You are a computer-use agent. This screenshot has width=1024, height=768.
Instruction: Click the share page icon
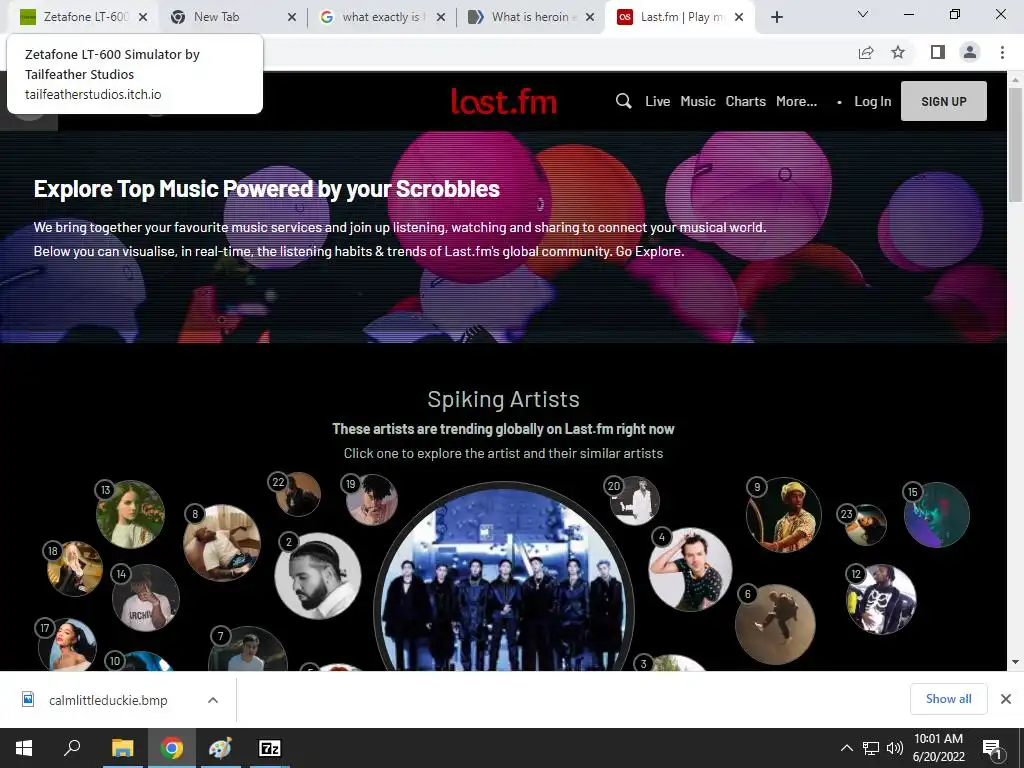coord(866,52)
